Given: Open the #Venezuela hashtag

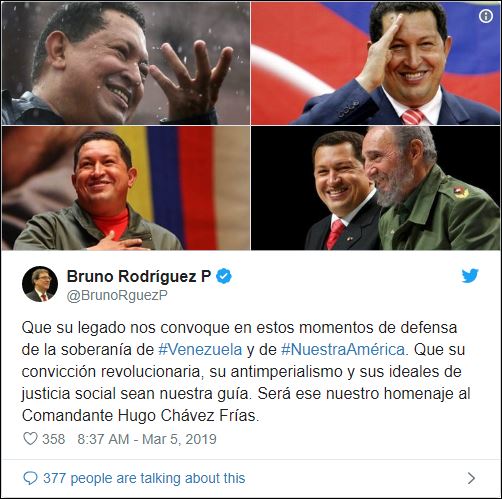Looking at the screenshot, I should click(200, 350).
